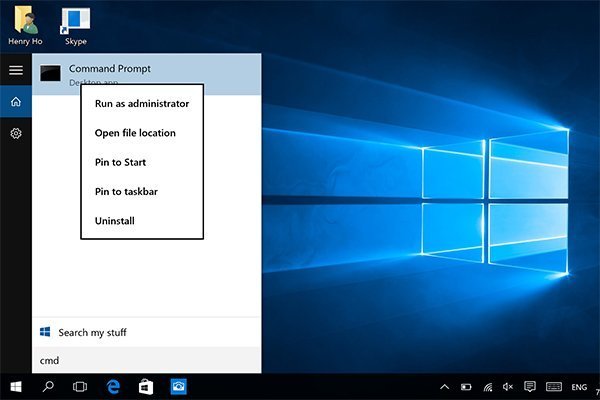Choose Pin to Start option
The image size is (600, 400).
(121, 162)
